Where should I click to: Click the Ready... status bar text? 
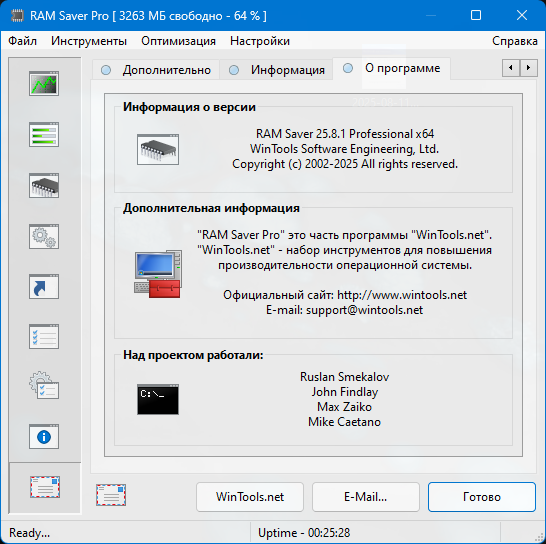point(29,533)
